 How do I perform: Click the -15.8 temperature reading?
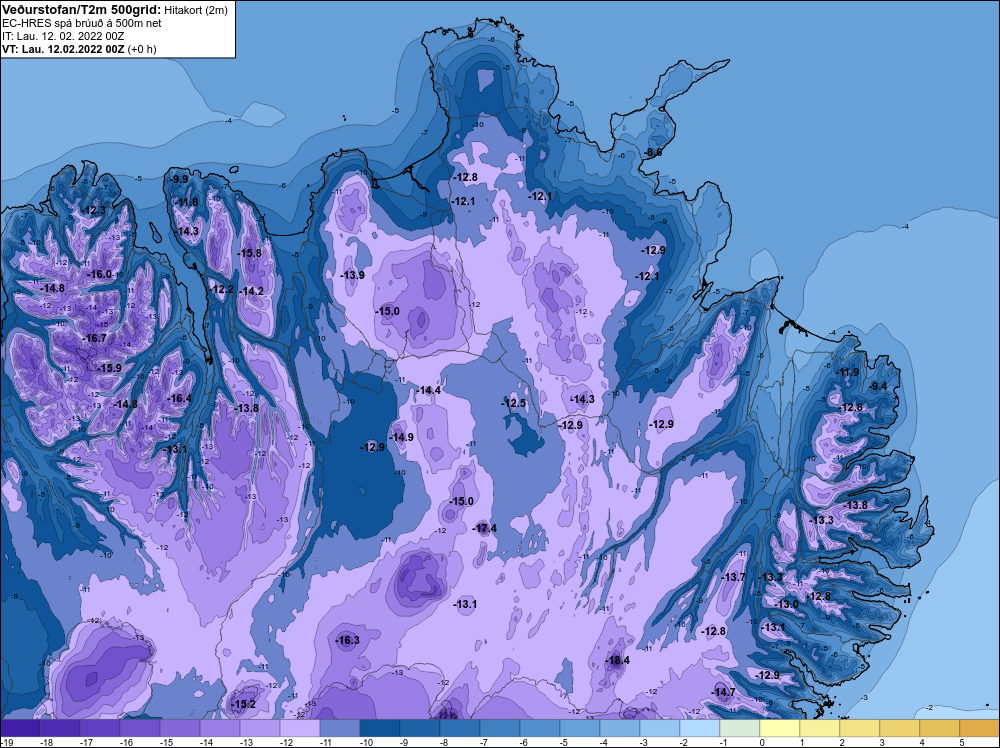250,253
